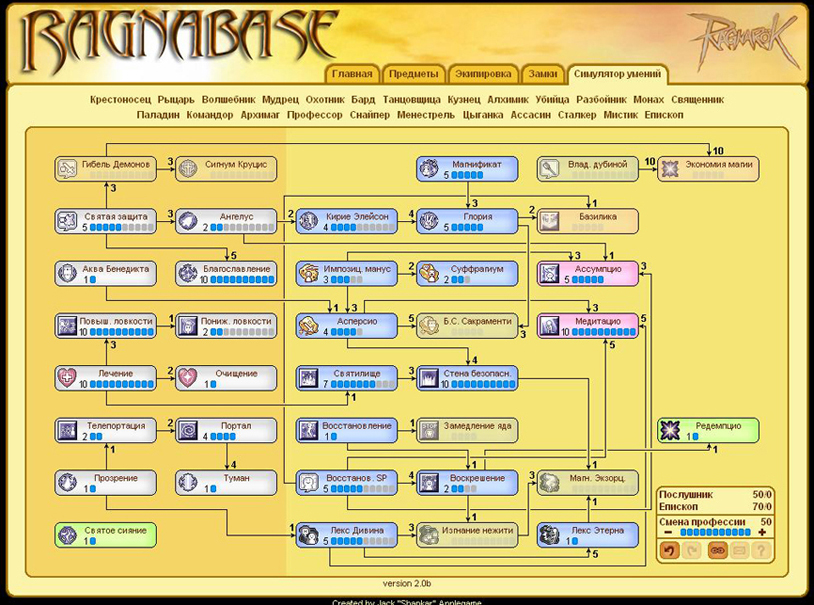Click the Влад. дубиной skill icon
This screenshot has width=814, height=605.
click(x=549, y=169)
